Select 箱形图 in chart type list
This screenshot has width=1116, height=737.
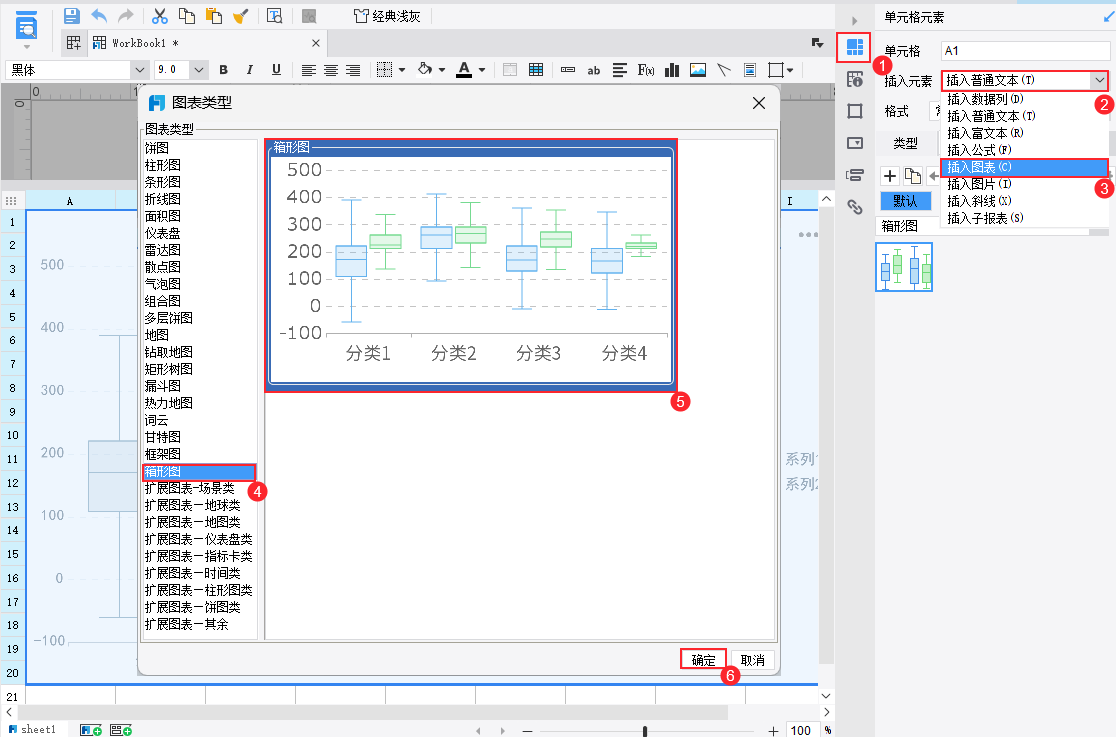199,471
